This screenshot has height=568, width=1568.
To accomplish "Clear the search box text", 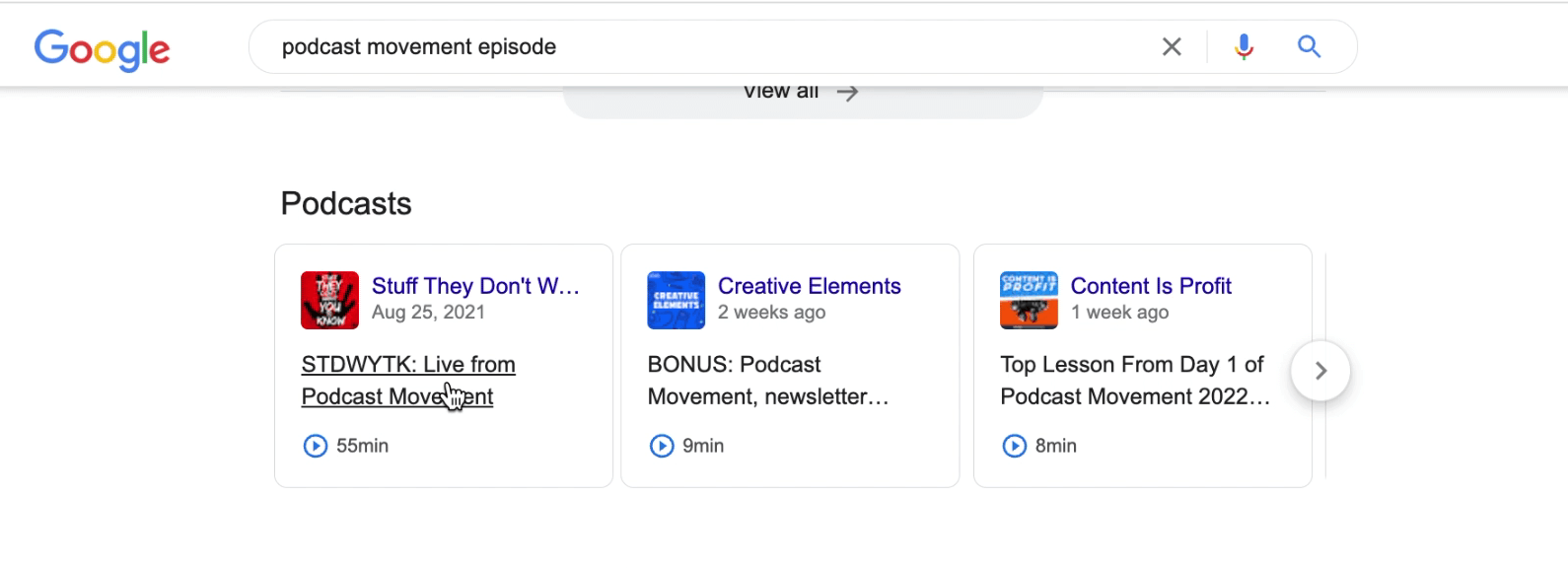I will pyautogui.click(x=1172, y=46).
